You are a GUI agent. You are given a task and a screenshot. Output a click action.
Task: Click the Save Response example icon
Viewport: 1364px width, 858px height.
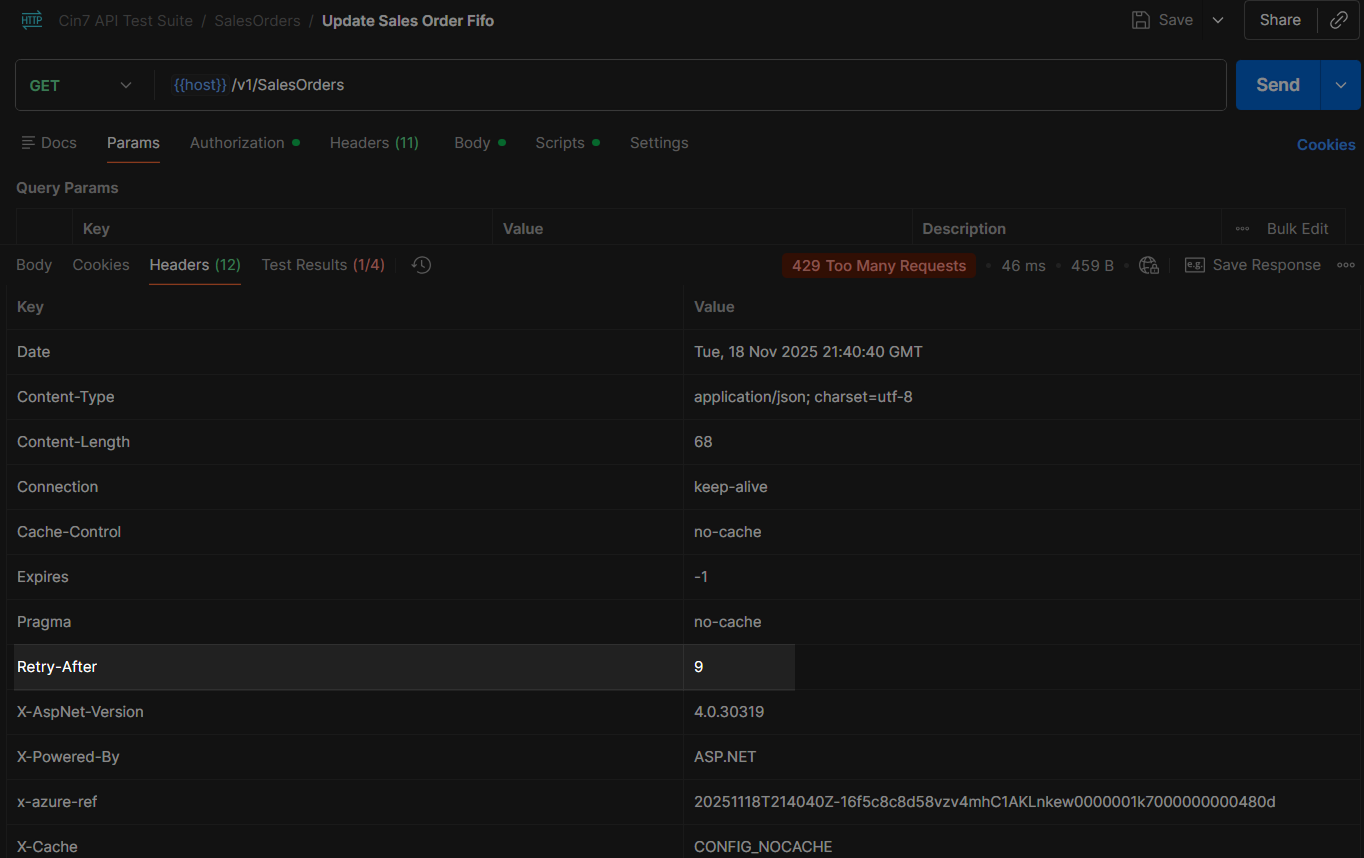click(1194, 265)
